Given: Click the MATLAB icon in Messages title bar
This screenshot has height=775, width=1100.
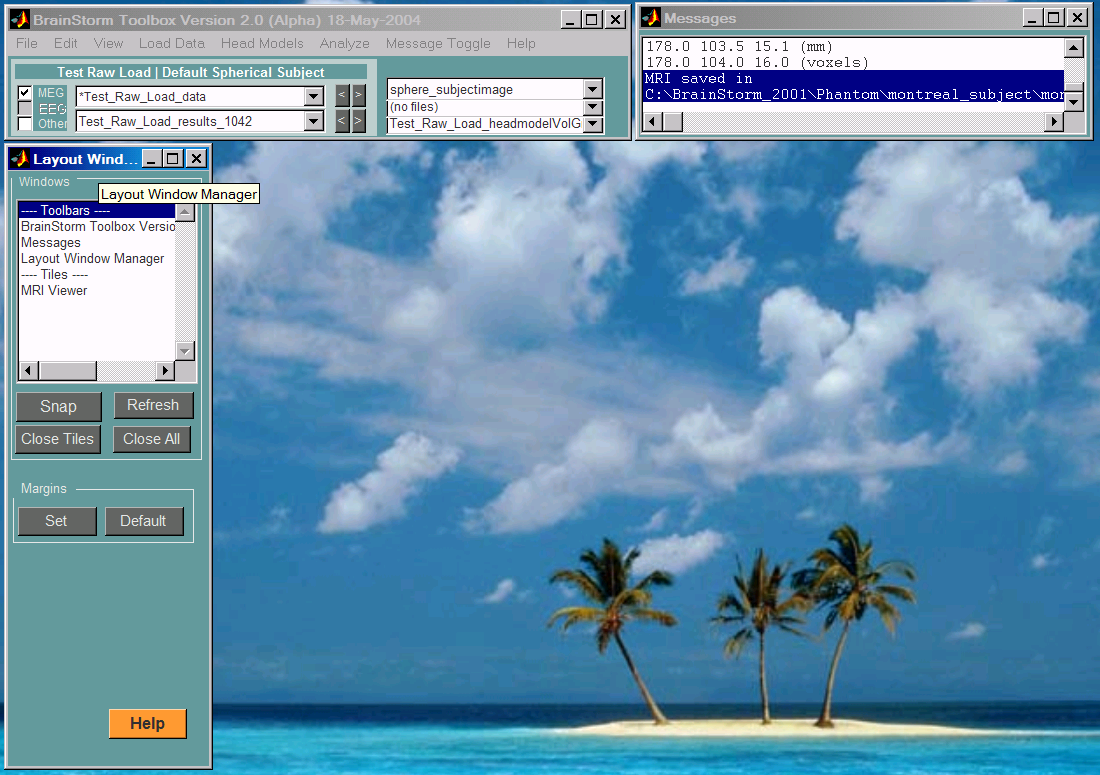Looking at the screenshot, I should tap(651, 18).
